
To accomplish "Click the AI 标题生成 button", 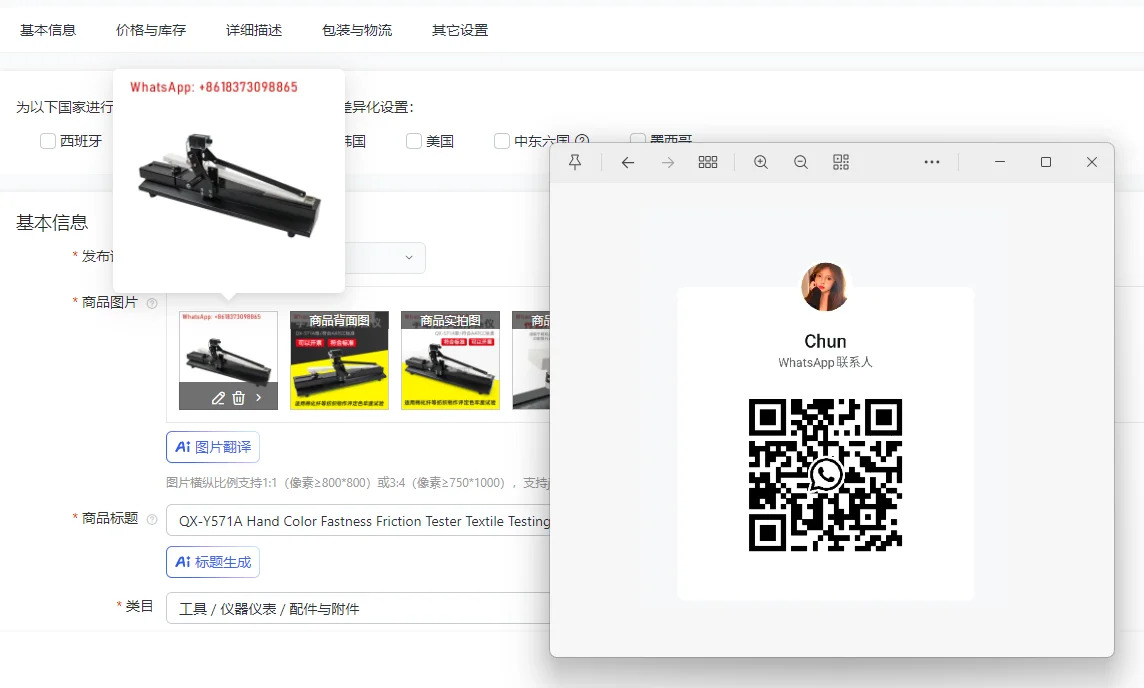I will coord(213,563).
